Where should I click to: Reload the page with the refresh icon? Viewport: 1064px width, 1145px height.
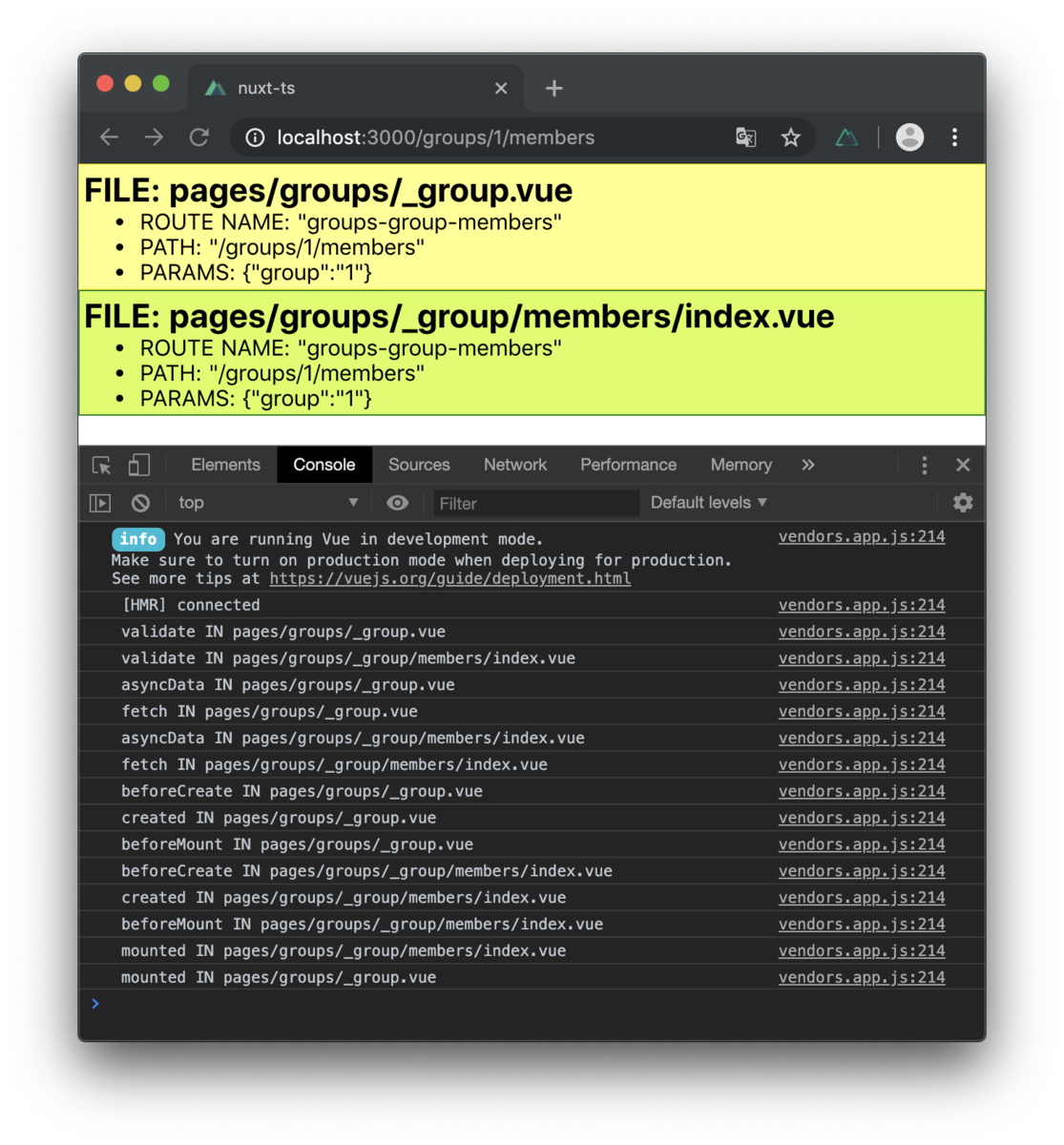pyautogui.click(x=198, y=137)
